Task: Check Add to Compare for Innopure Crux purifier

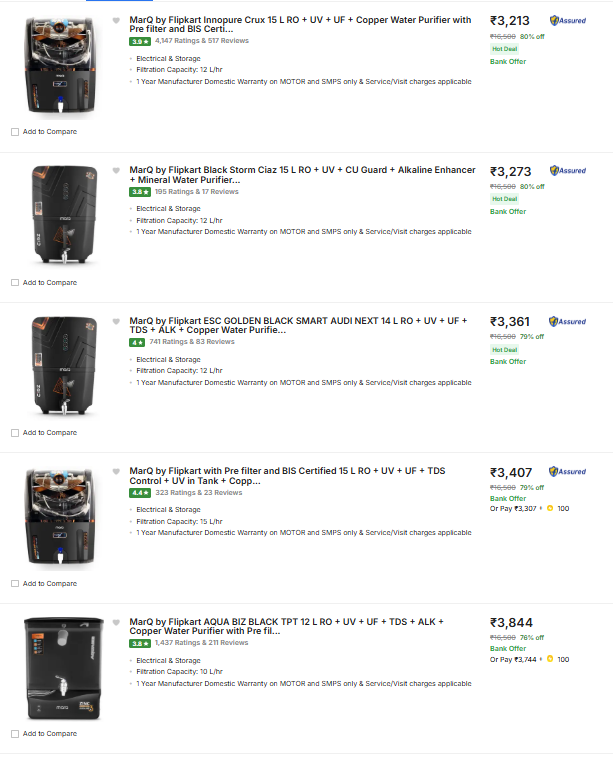Action: [x=14, y=132]
